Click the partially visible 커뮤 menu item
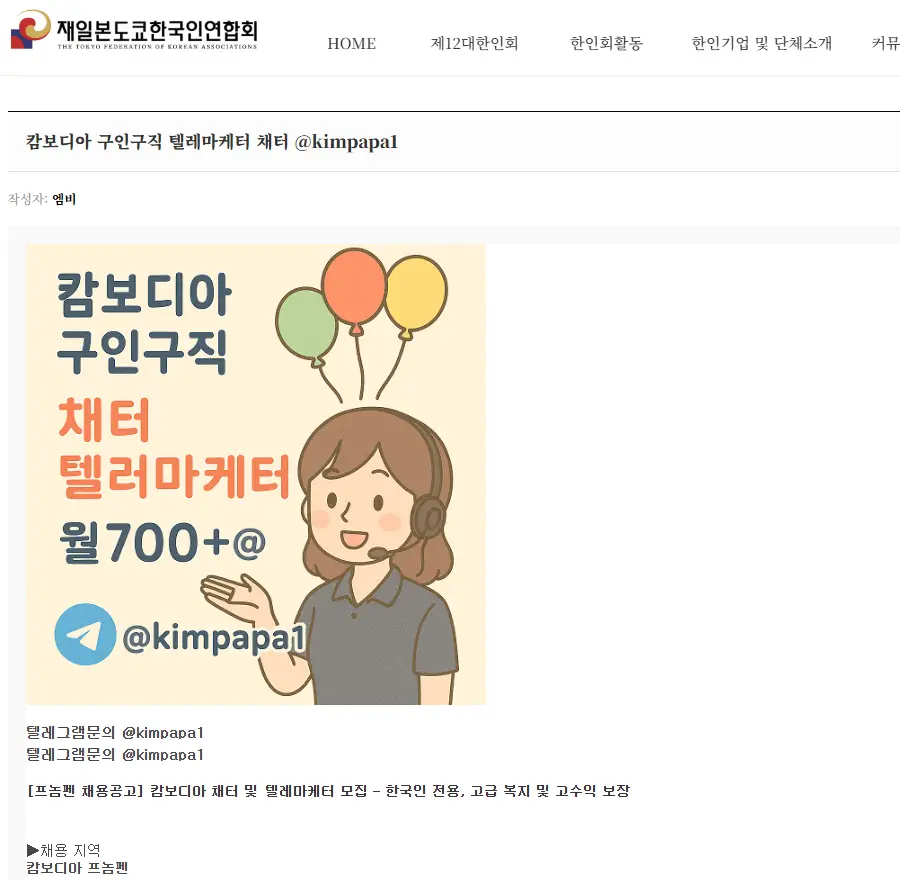Screen dimensions: 900x880 [x=885, y=44]
